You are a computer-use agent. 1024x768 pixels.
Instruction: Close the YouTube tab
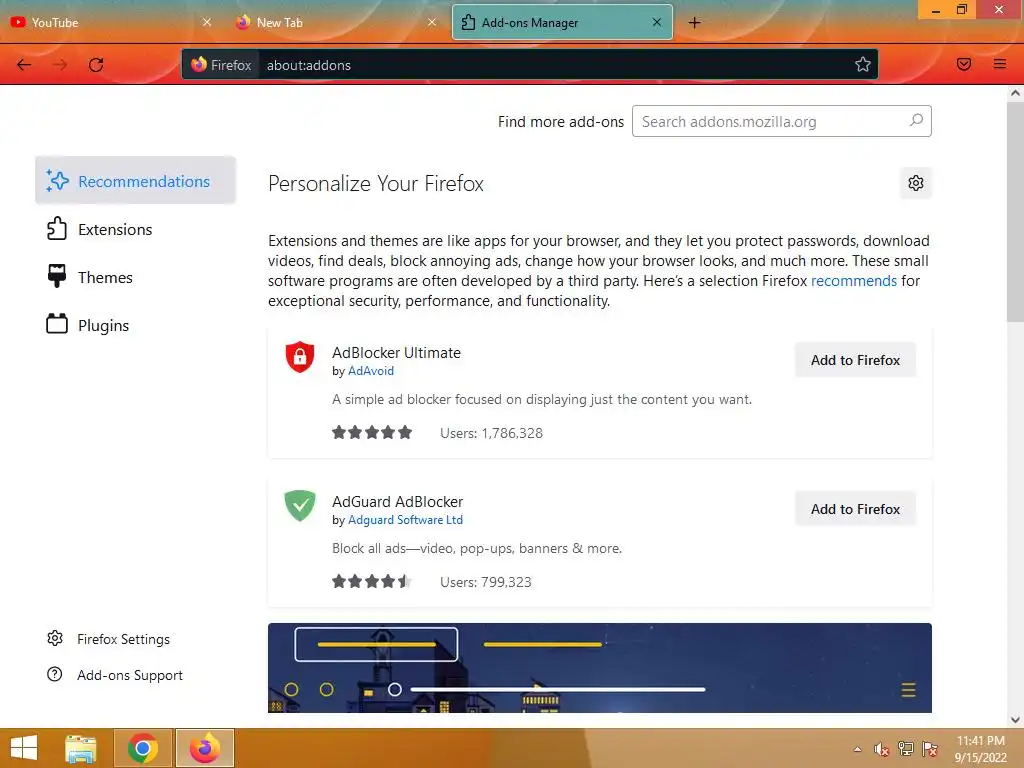click(x=207, y=22)
